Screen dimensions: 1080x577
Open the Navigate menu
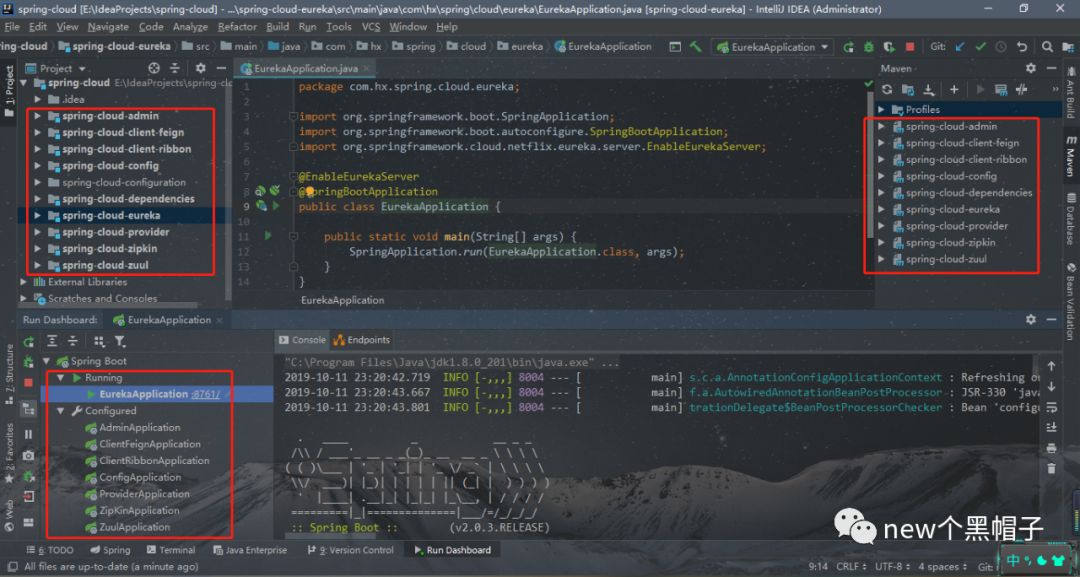pyautogui.click(x=108, y=26)
